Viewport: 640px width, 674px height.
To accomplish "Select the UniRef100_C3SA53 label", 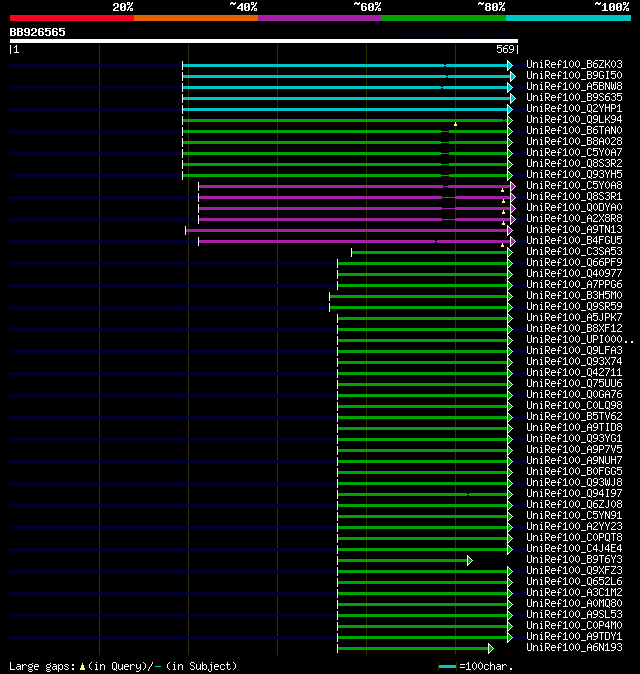I will [574, 251].
